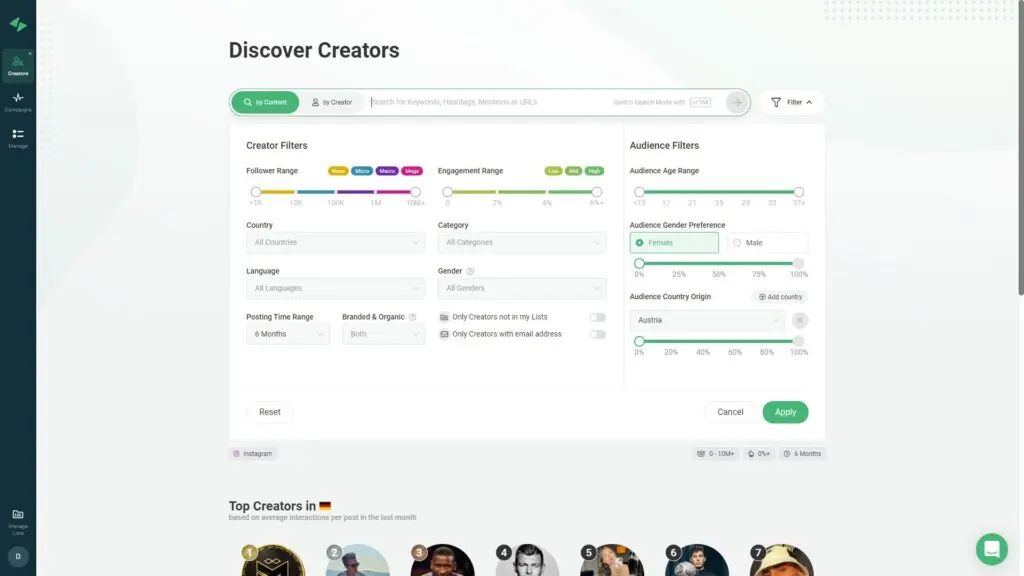This screenshot has height=576, width=1024.
Task: Open the chat support bubble
Action: 991,548
